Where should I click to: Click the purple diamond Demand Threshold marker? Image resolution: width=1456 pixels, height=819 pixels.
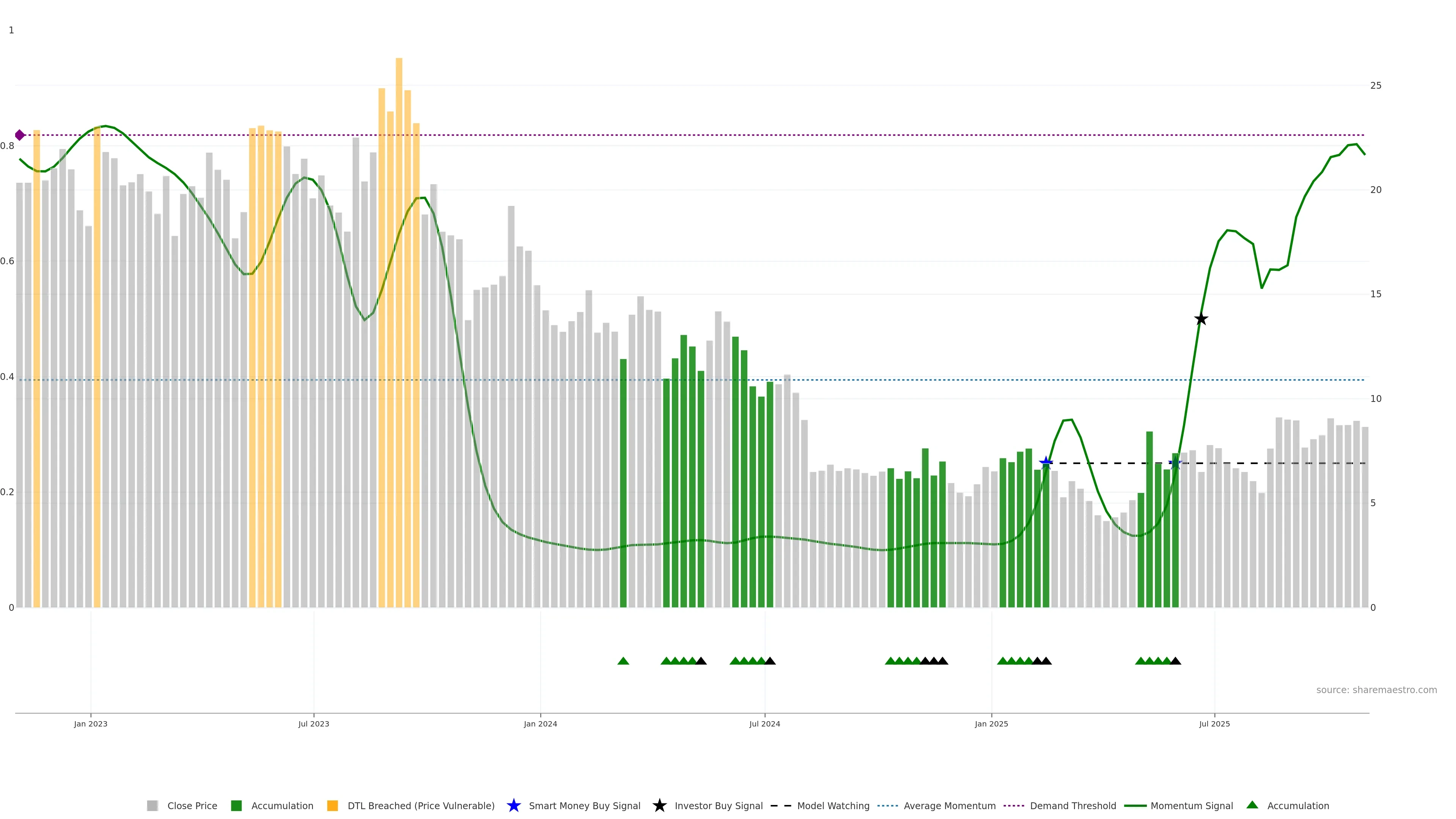pos(20,135)
